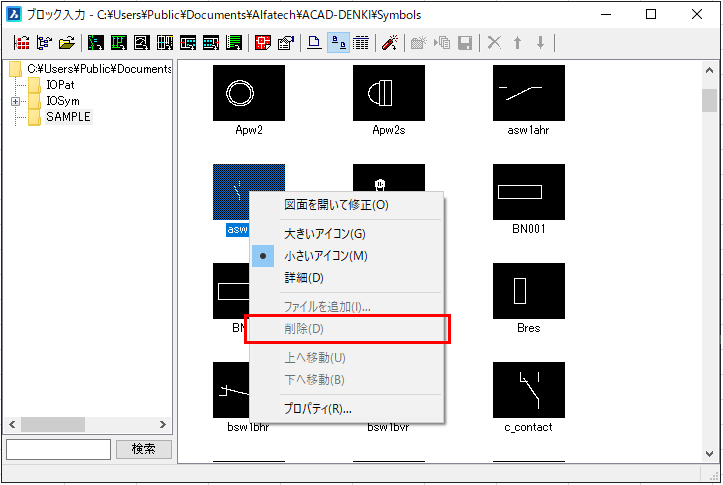
Task: Choose 図面を開いて修正(O) from context menu
Action: tap(347, 205)
